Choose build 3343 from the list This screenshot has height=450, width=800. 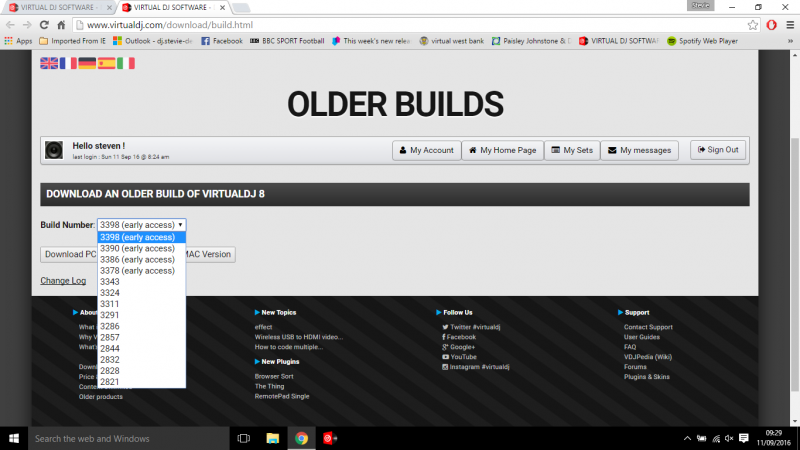[142, 282]
